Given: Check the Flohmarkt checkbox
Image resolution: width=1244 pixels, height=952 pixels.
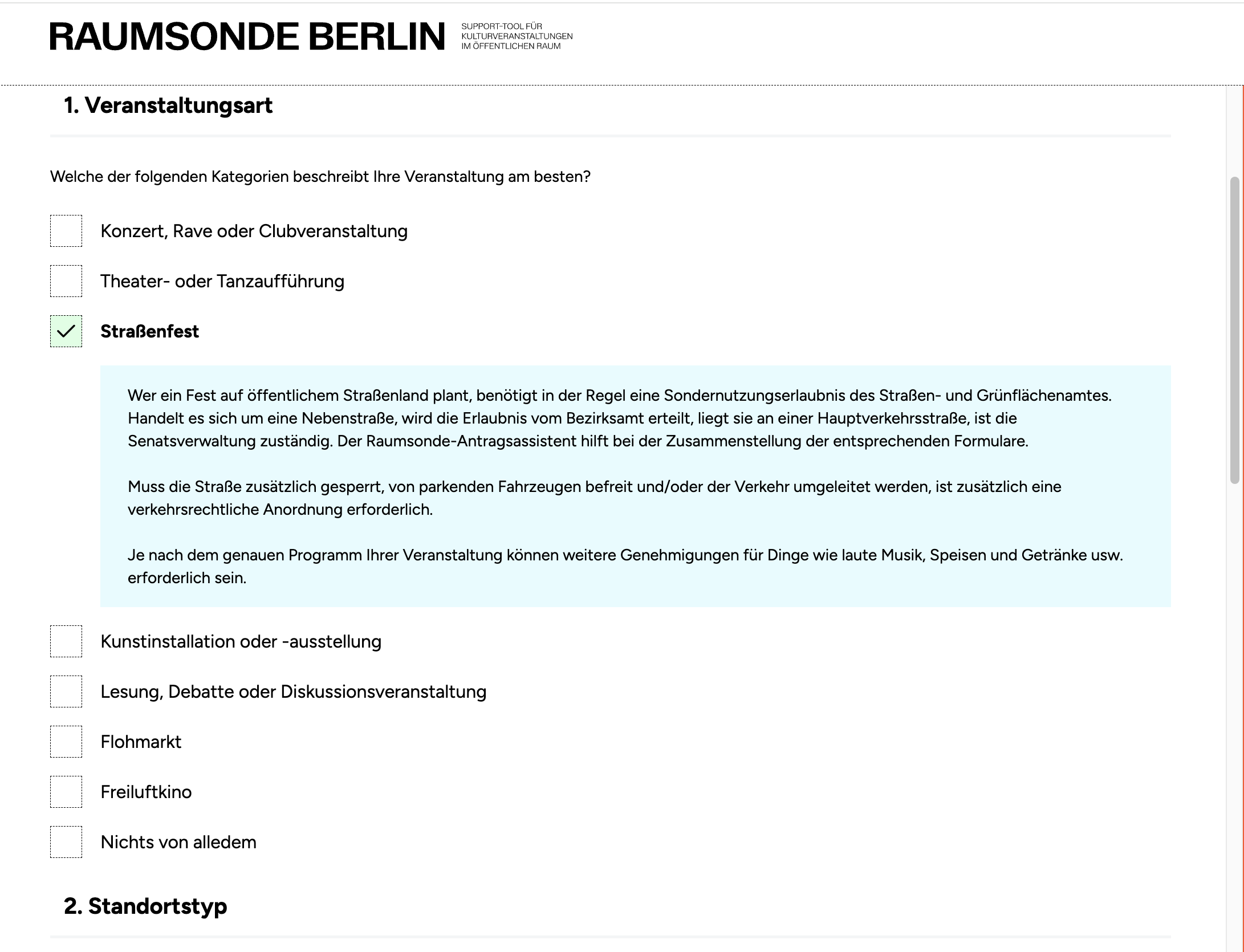Looking at the screenshot, I should (x=66, y=742).
